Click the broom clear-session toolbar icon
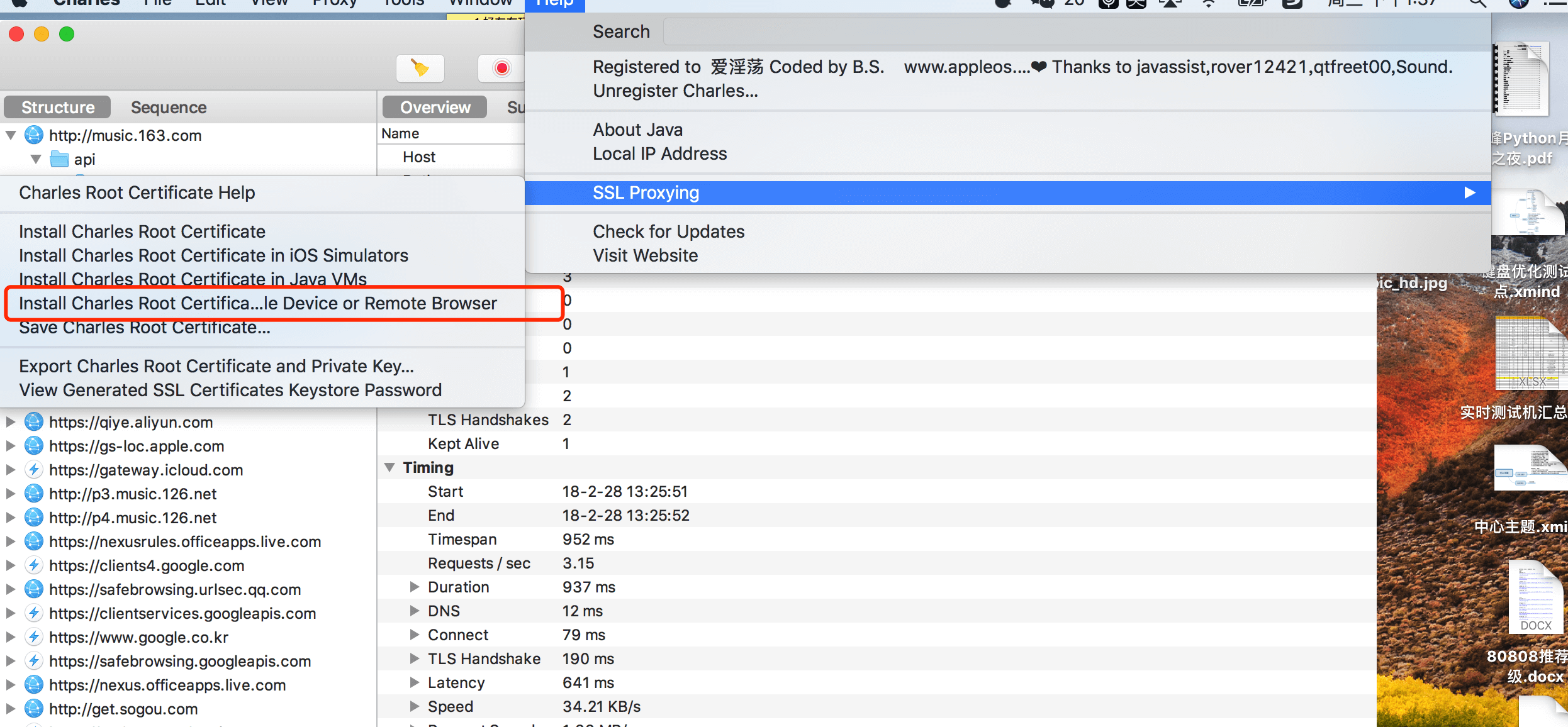Viewport: 1568px width, 727px height. click(x=420, y=68)
